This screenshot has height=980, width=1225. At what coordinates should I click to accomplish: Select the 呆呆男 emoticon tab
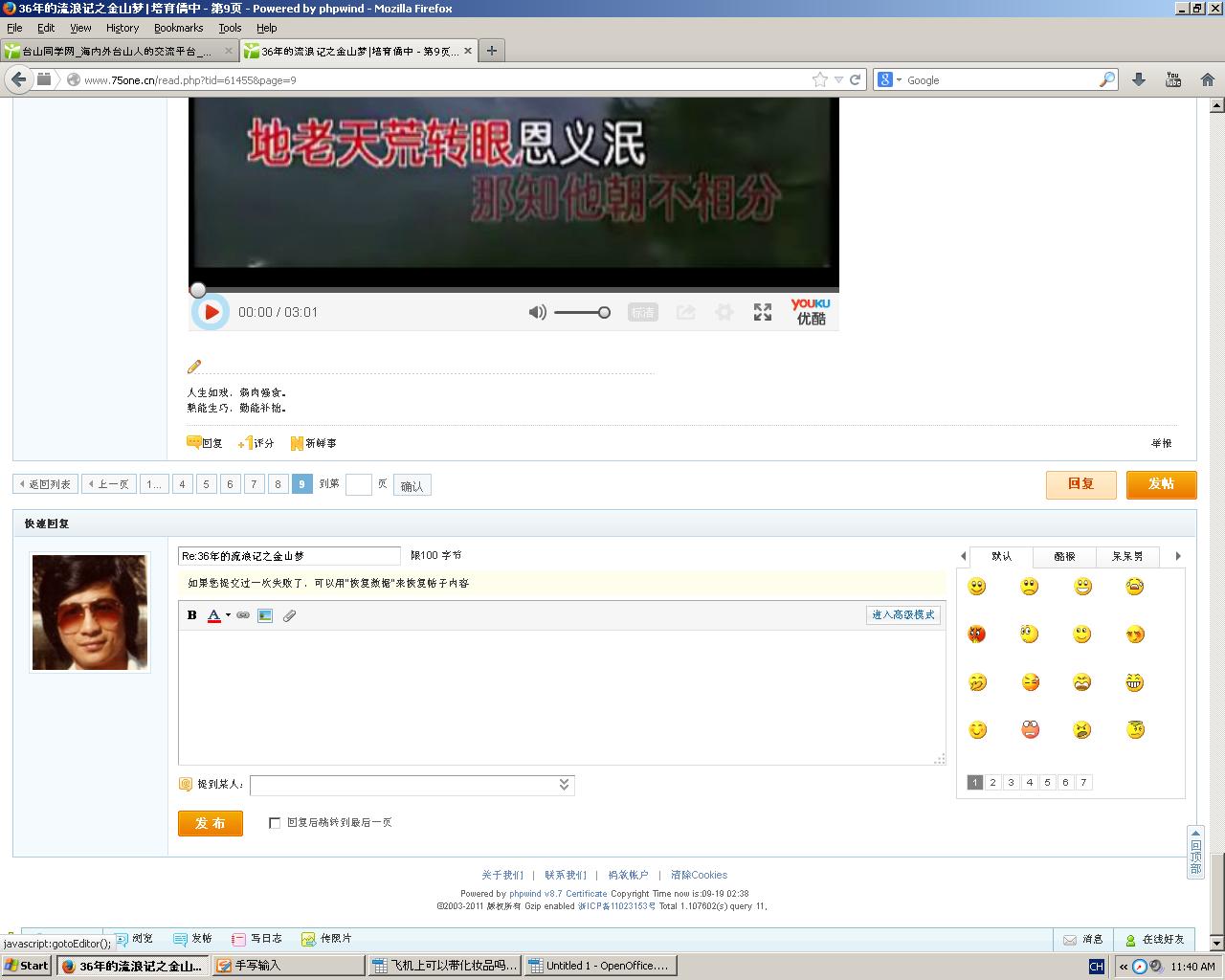pyautogui.click(x=1127, y=556)
